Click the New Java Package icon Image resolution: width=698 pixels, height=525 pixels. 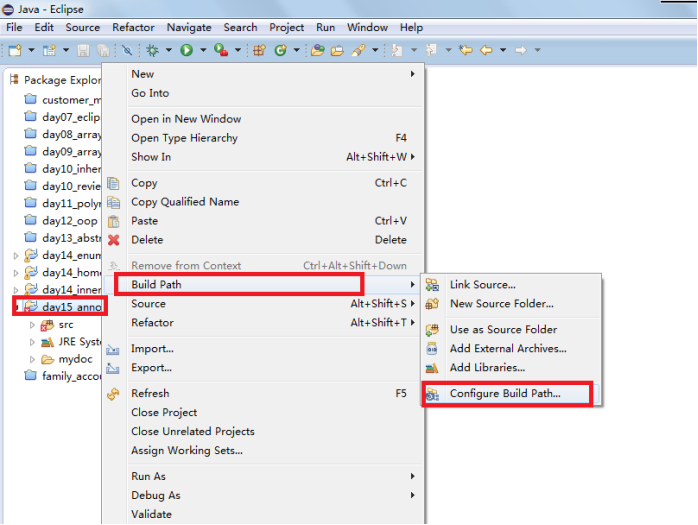coord(260,50)
